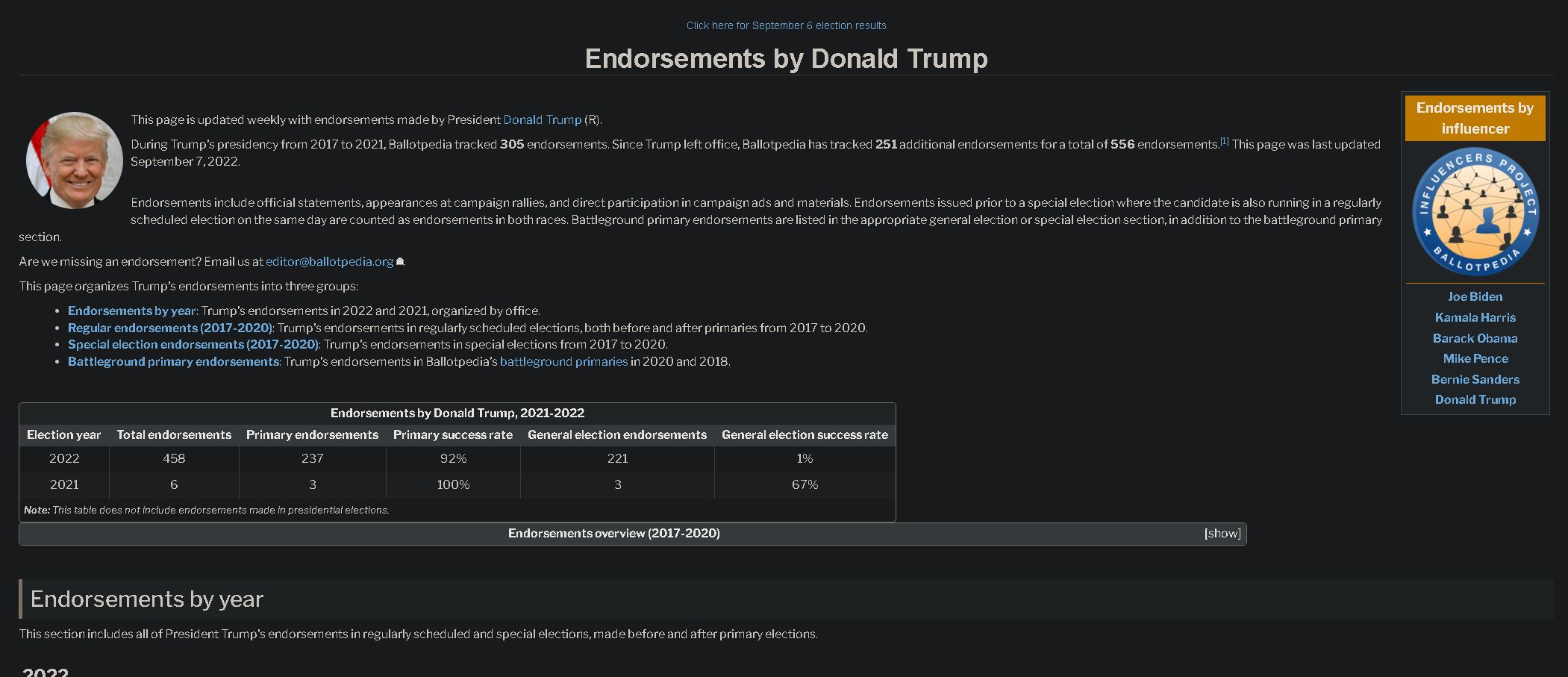Email editor@ballotpedia.org link
This screenshot has height=677, width=1568.
pos(329,262)
